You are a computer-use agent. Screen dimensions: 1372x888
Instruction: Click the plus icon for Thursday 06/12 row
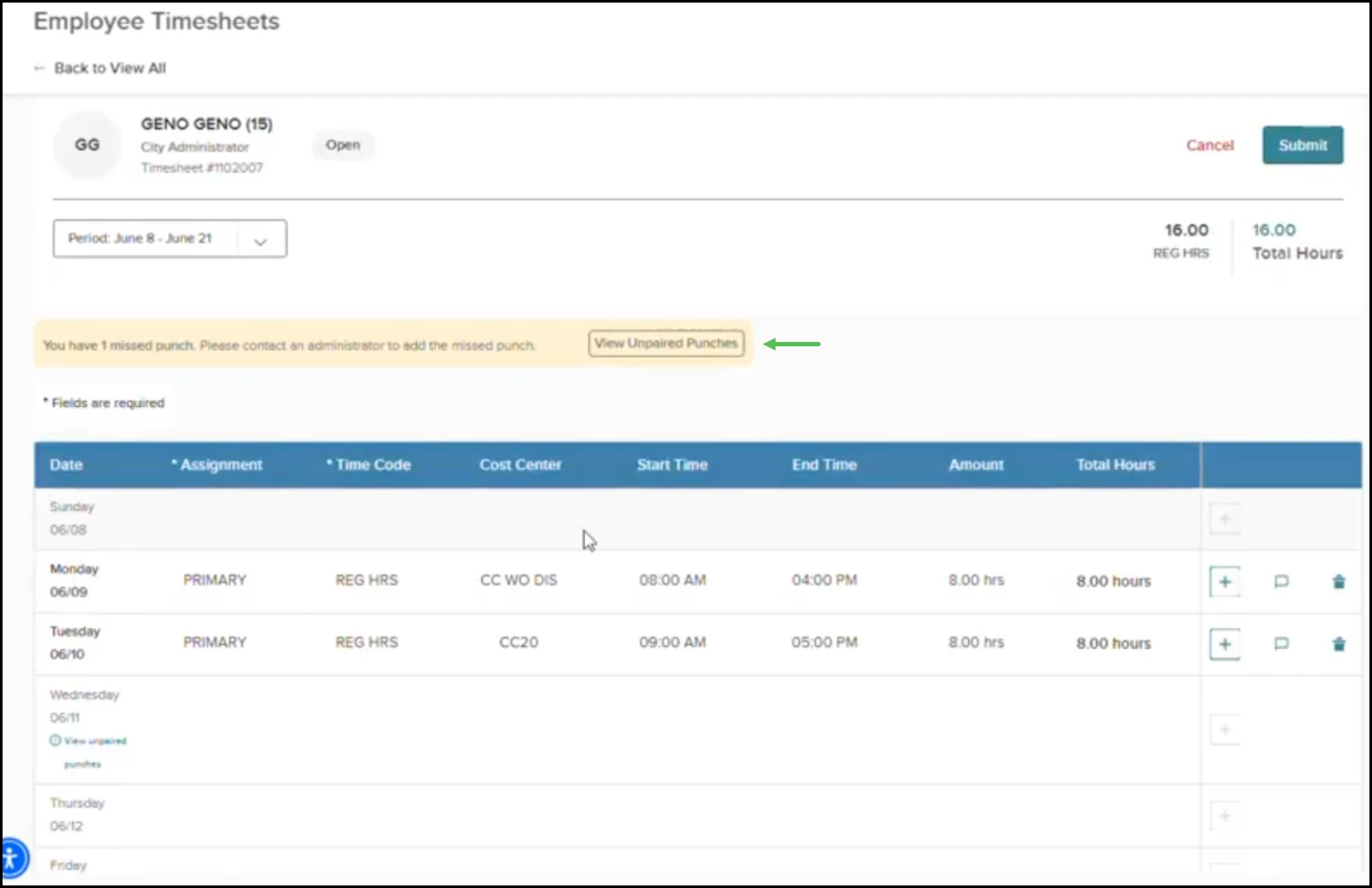point(1225,816)
